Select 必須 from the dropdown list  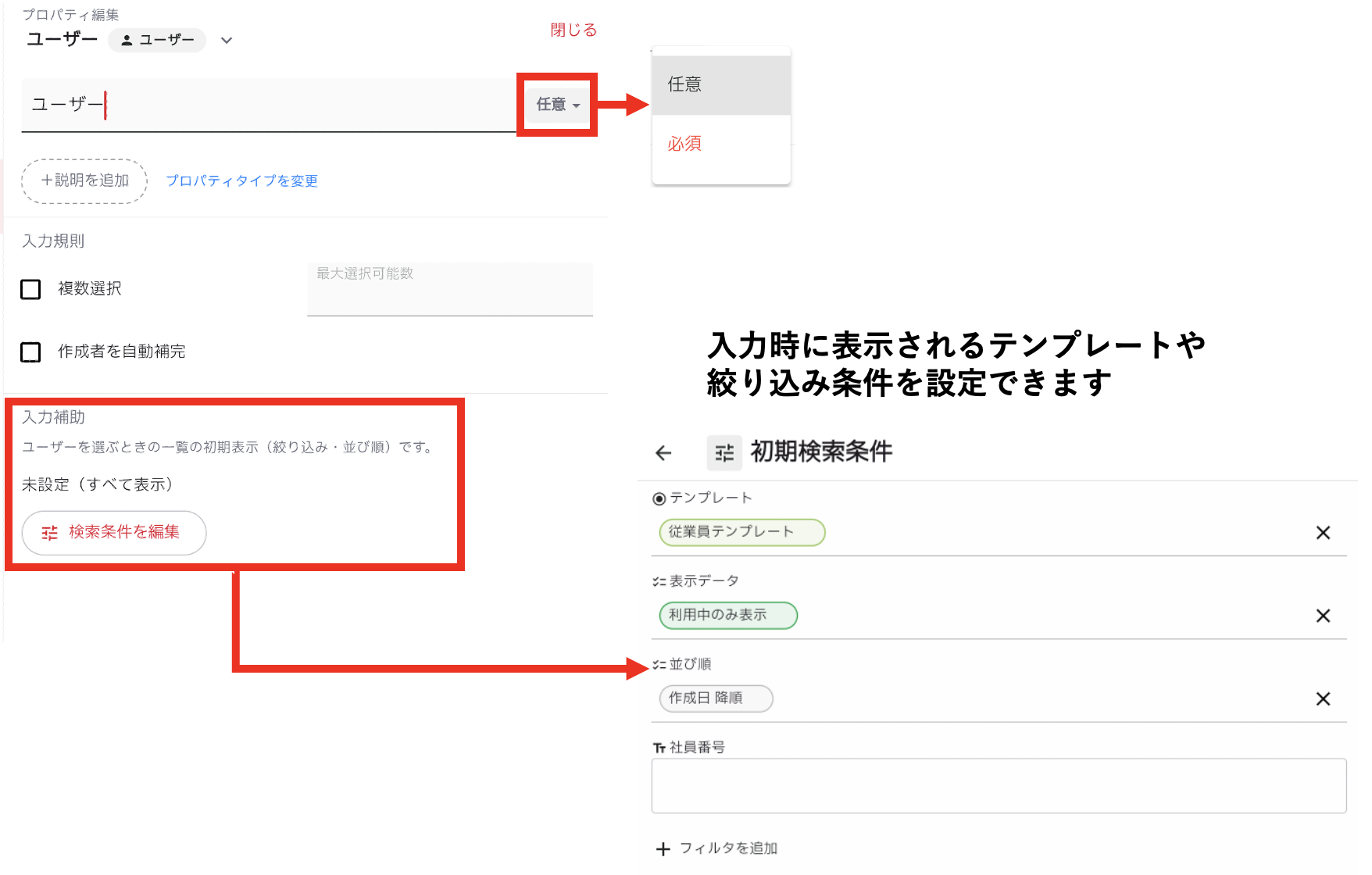click(x=721, y=144)
